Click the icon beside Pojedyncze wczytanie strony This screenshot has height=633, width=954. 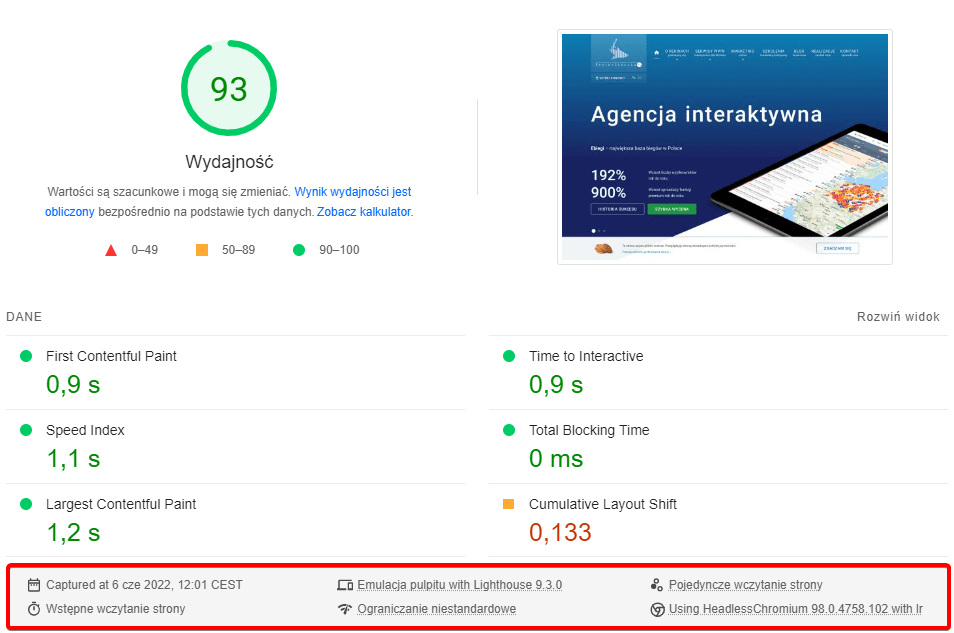click(657, 585)
